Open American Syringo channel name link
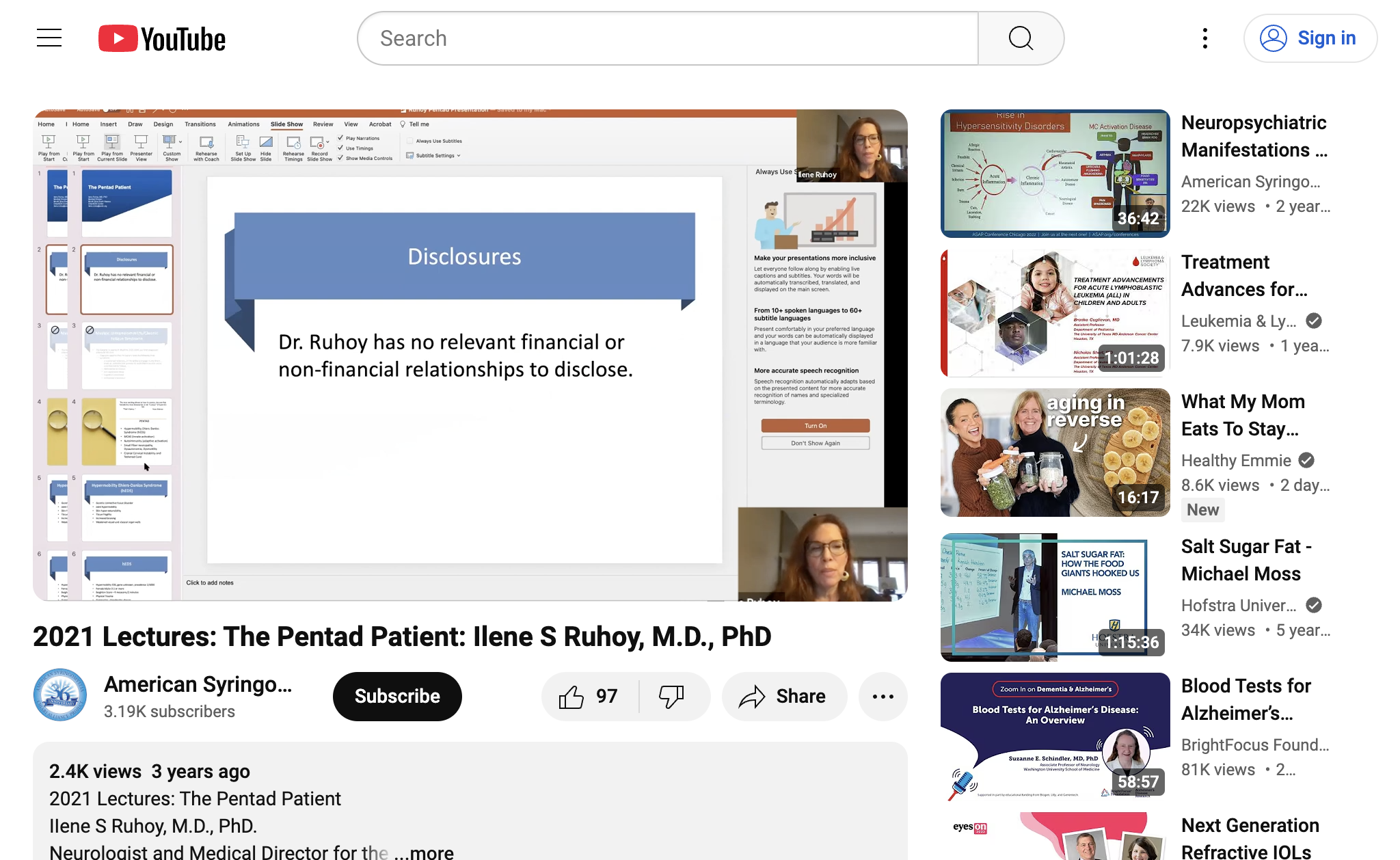Image resolution: width=1400 pixels, height=860 pixels. click(x=198, y=684)
